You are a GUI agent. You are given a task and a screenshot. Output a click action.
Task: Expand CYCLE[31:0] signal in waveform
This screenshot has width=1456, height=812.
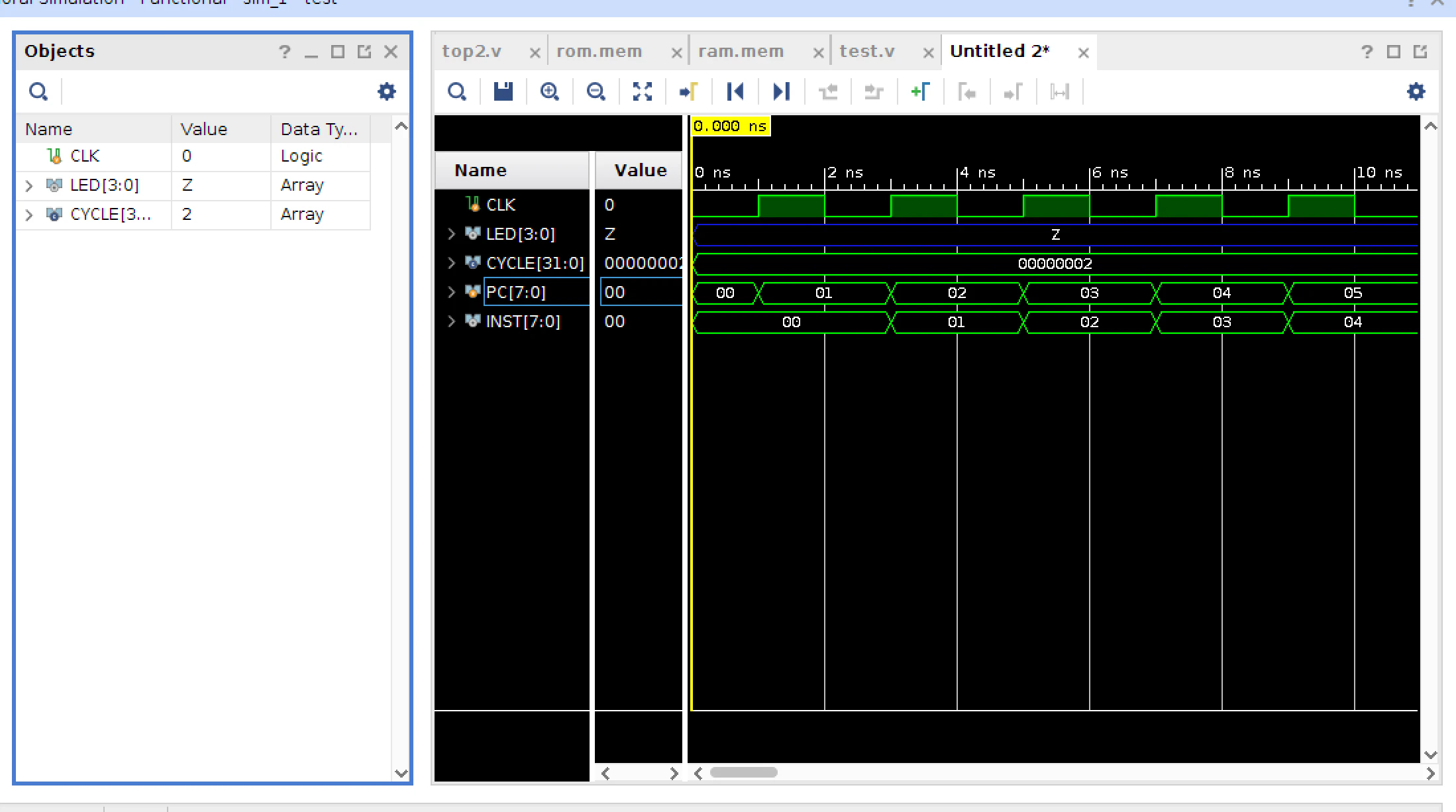coord(452,263)
